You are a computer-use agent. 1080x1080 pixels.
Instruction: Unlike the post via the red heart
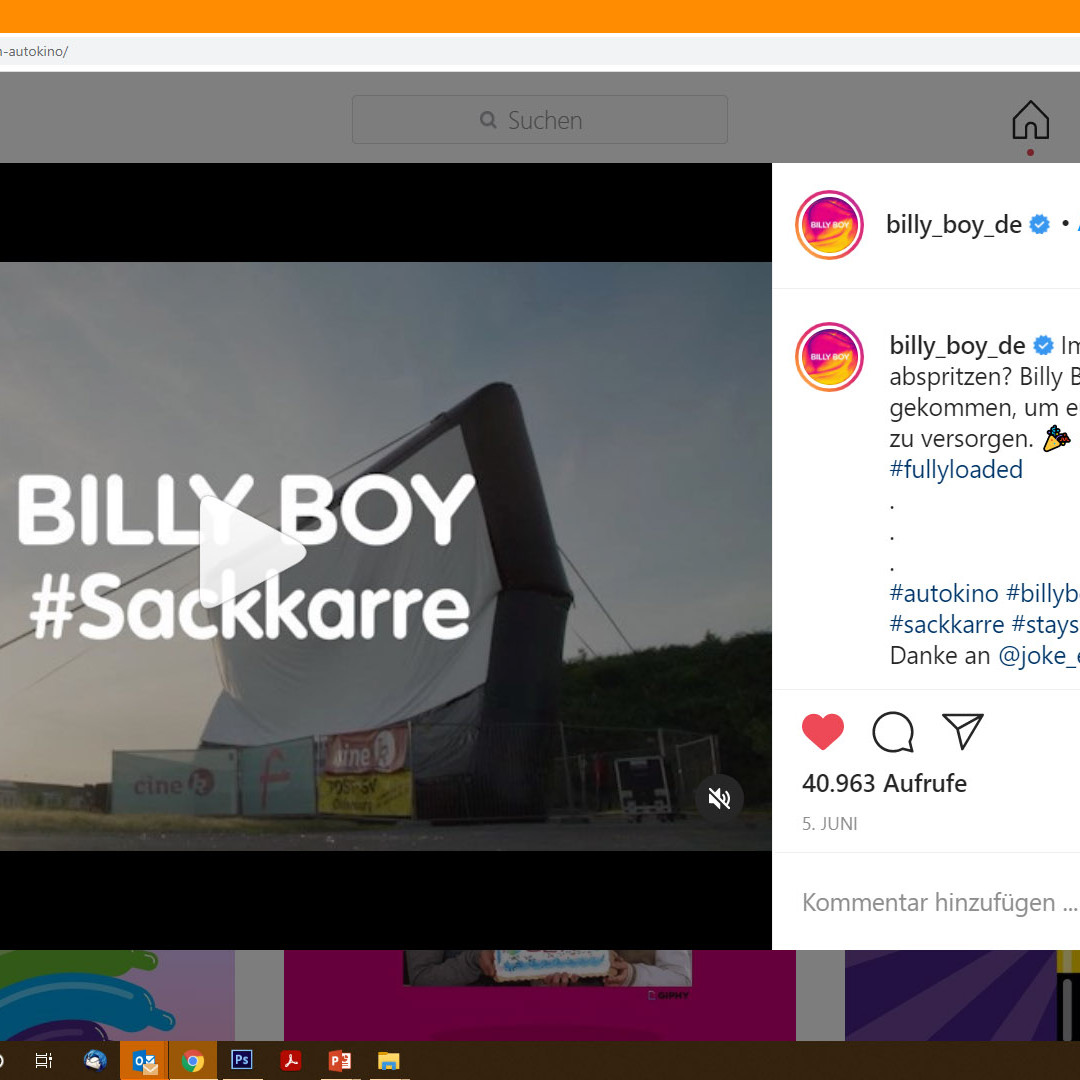(x=822, y=731)
